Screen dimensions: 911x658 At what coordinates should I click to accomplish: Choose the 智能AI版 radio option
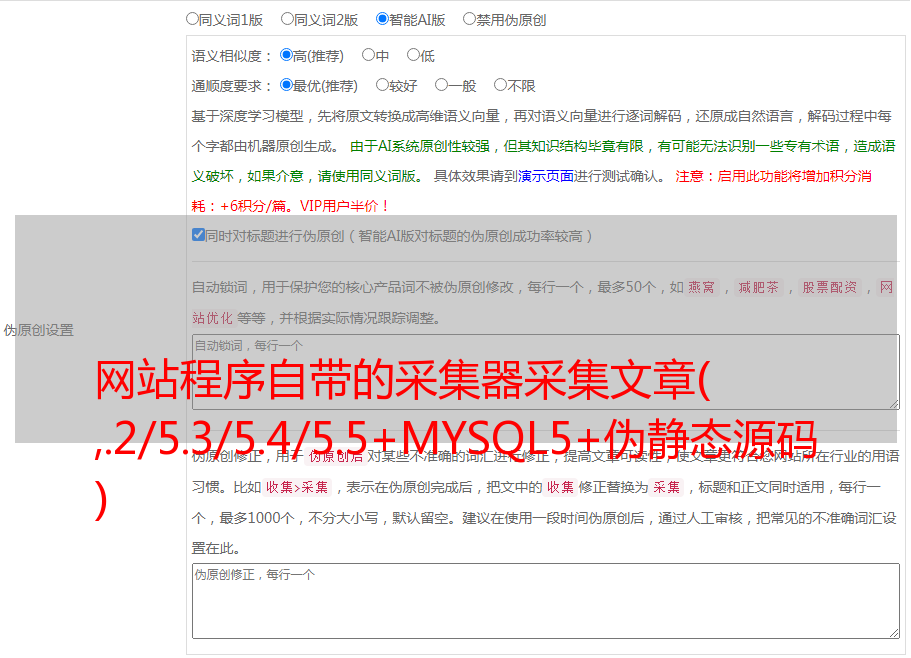[x=382, y=19]
